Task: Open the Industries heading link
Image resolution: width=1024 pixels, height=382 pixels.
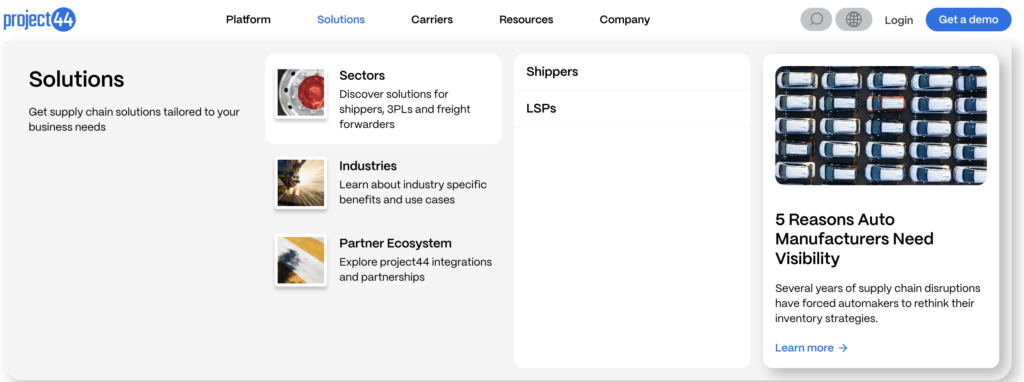Action: point(368,166)
